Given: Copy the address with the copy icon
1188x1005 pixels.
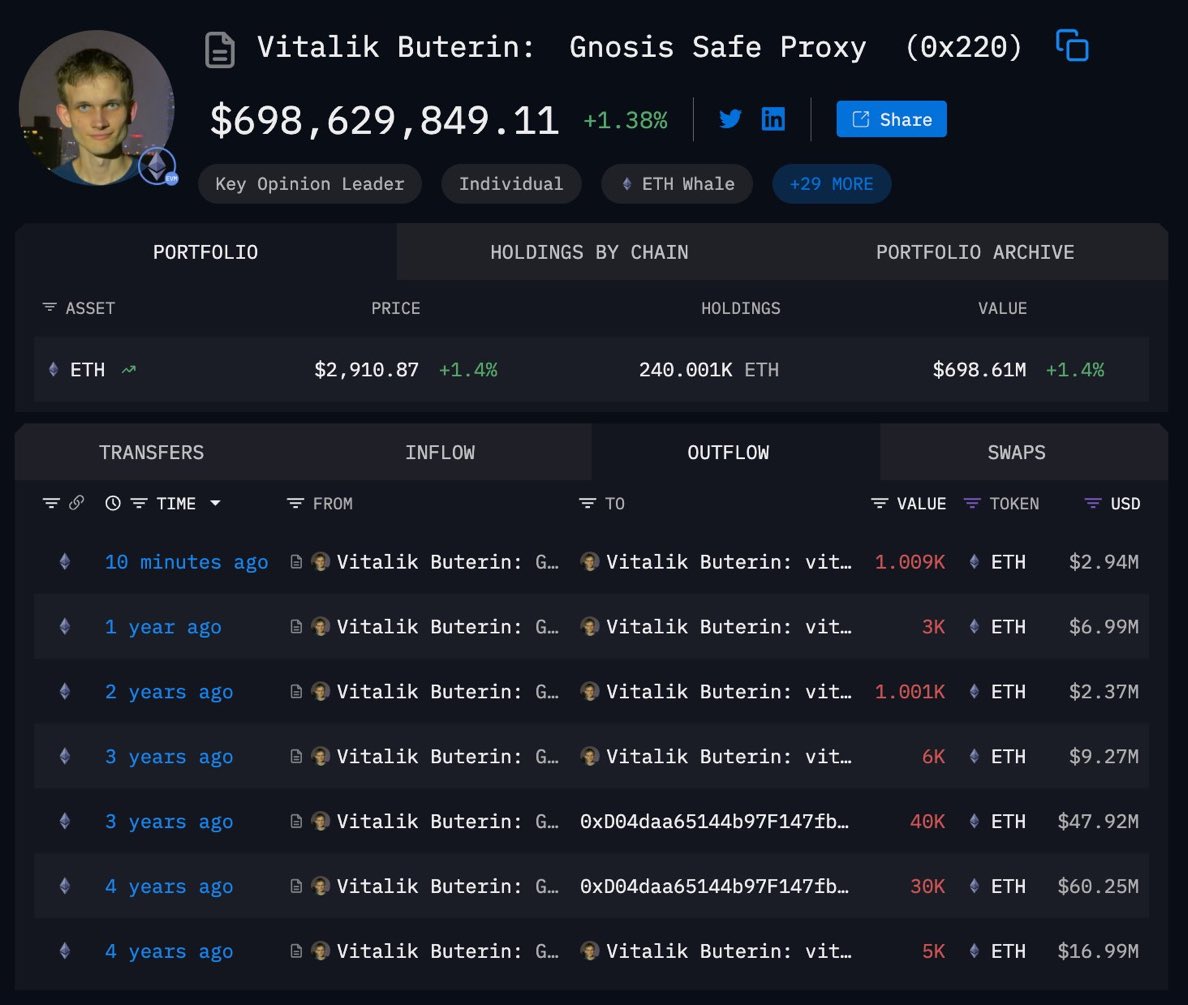Looking at the screenshot, I should pos(1072,45).
